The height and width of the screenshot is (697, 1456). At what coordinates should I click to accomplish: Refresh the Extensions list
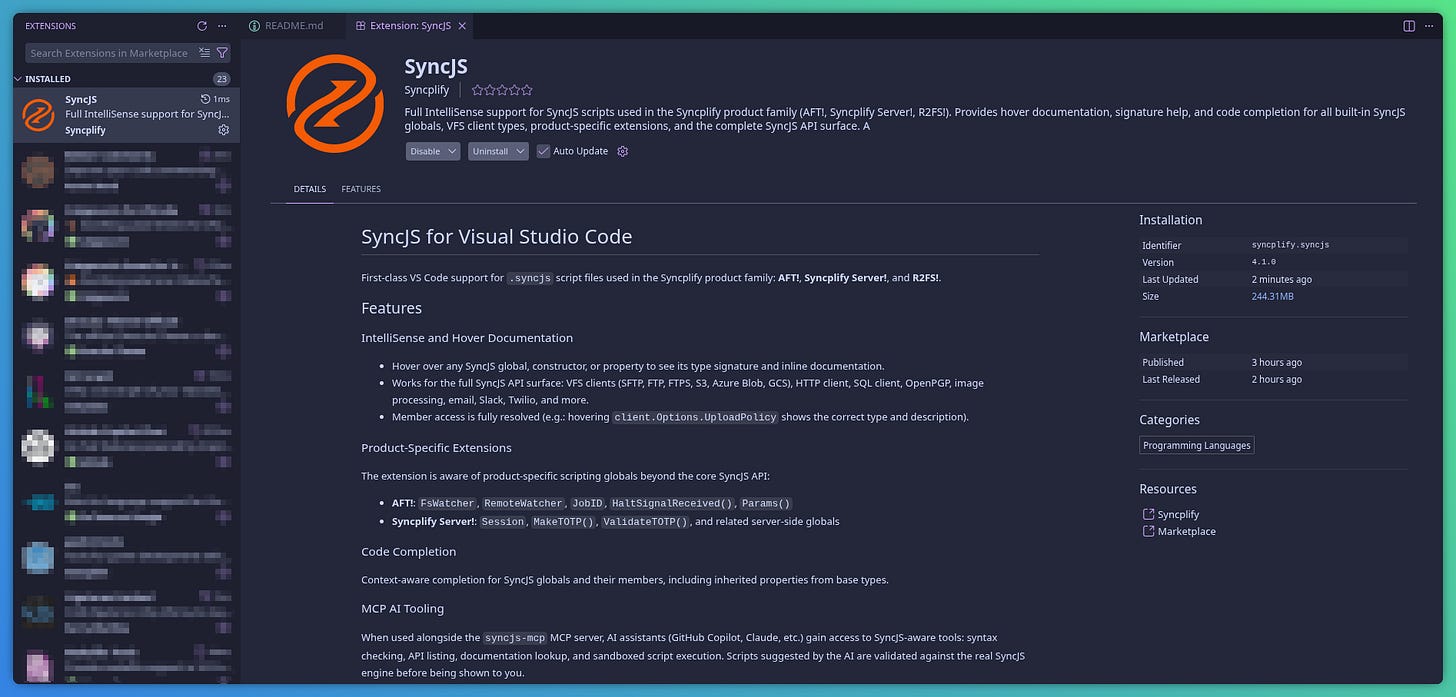[x=202, y=26]
